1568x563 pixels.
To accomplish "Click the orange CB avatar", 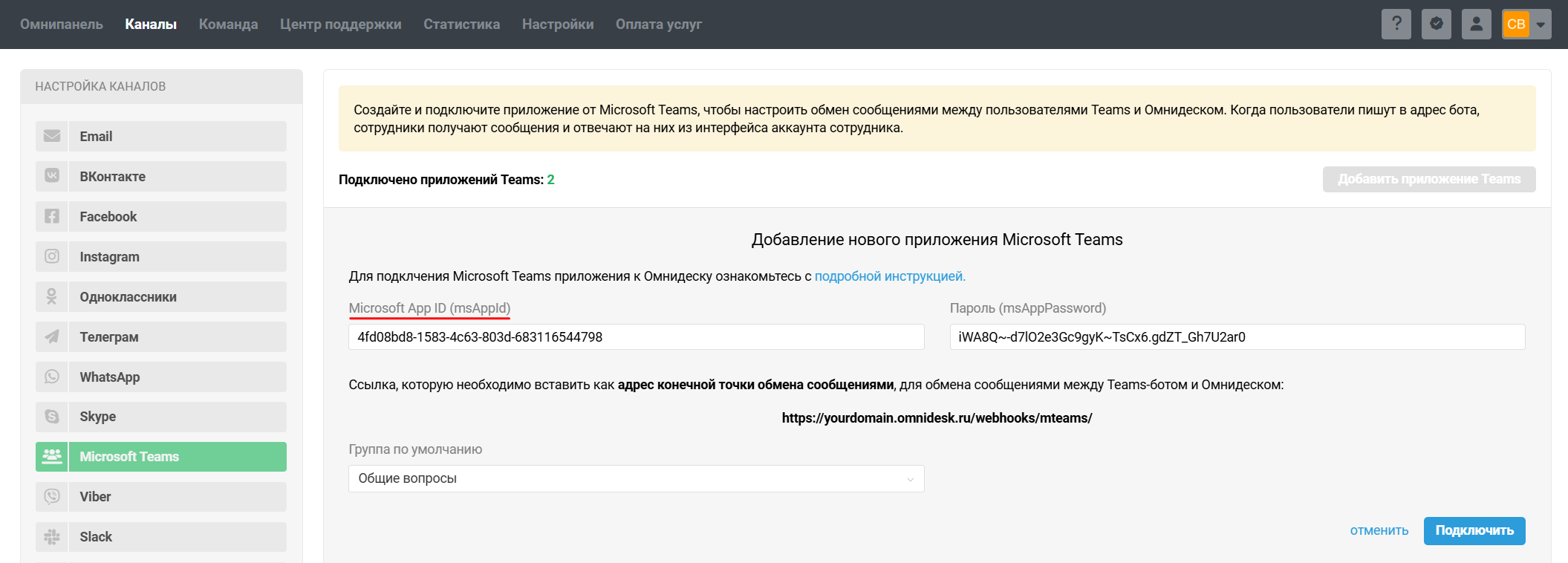I will click(x=1516, y=24).
